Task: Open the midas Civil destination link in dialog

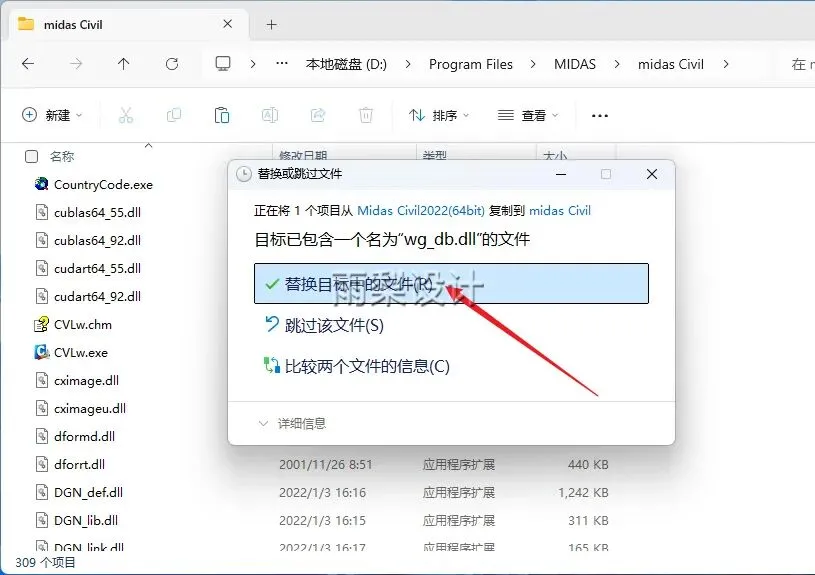Action: (x=560, y=211)
